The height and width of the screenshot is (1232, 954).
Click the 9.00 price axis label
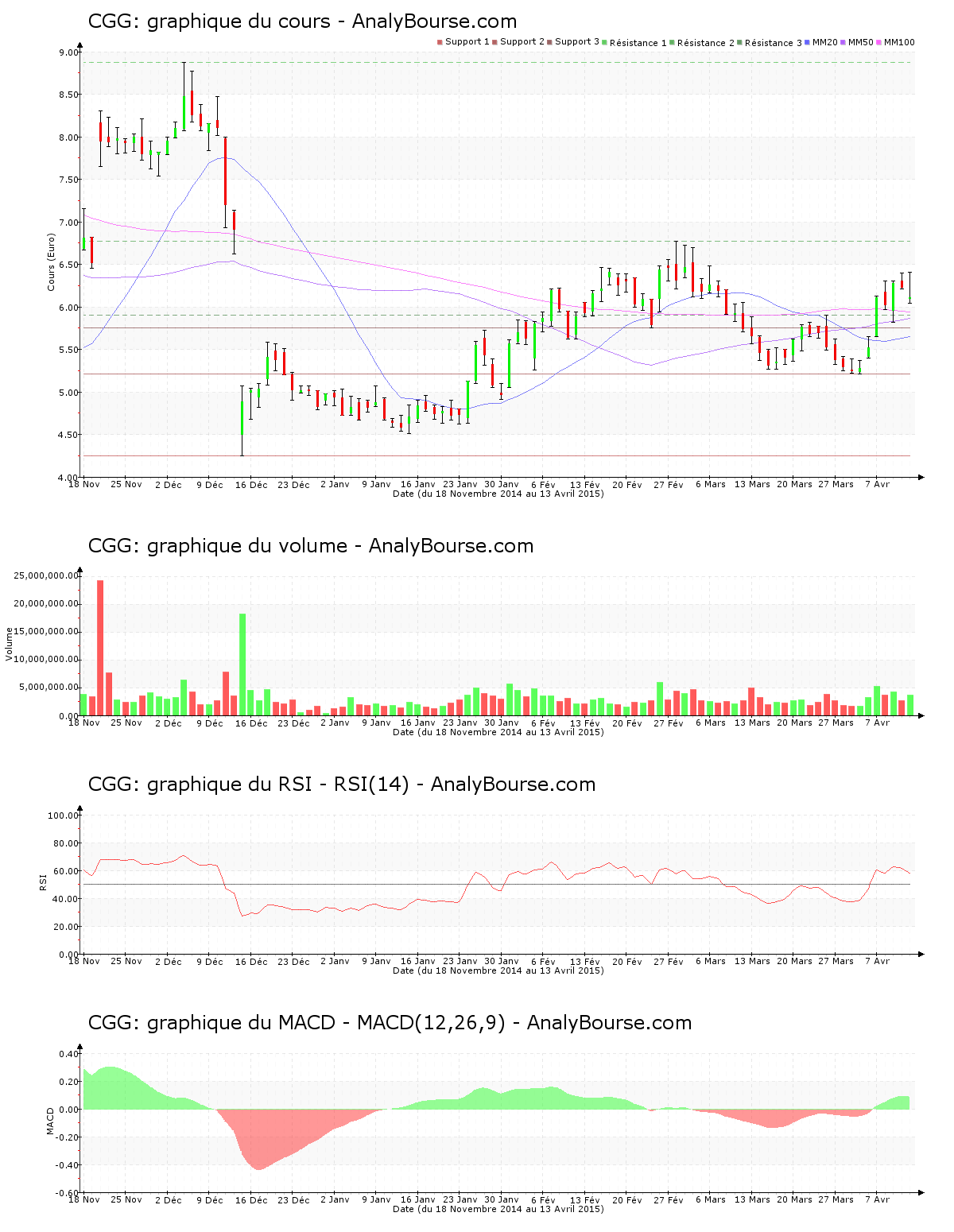[68, 52]
